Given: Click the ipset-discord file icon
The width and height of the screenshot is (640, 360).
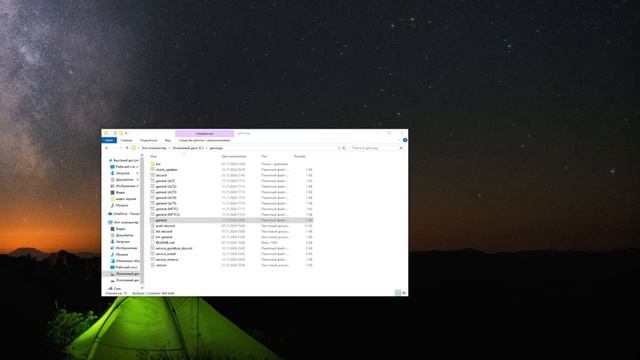Looking at the screenshot, I should pos(153,226).
